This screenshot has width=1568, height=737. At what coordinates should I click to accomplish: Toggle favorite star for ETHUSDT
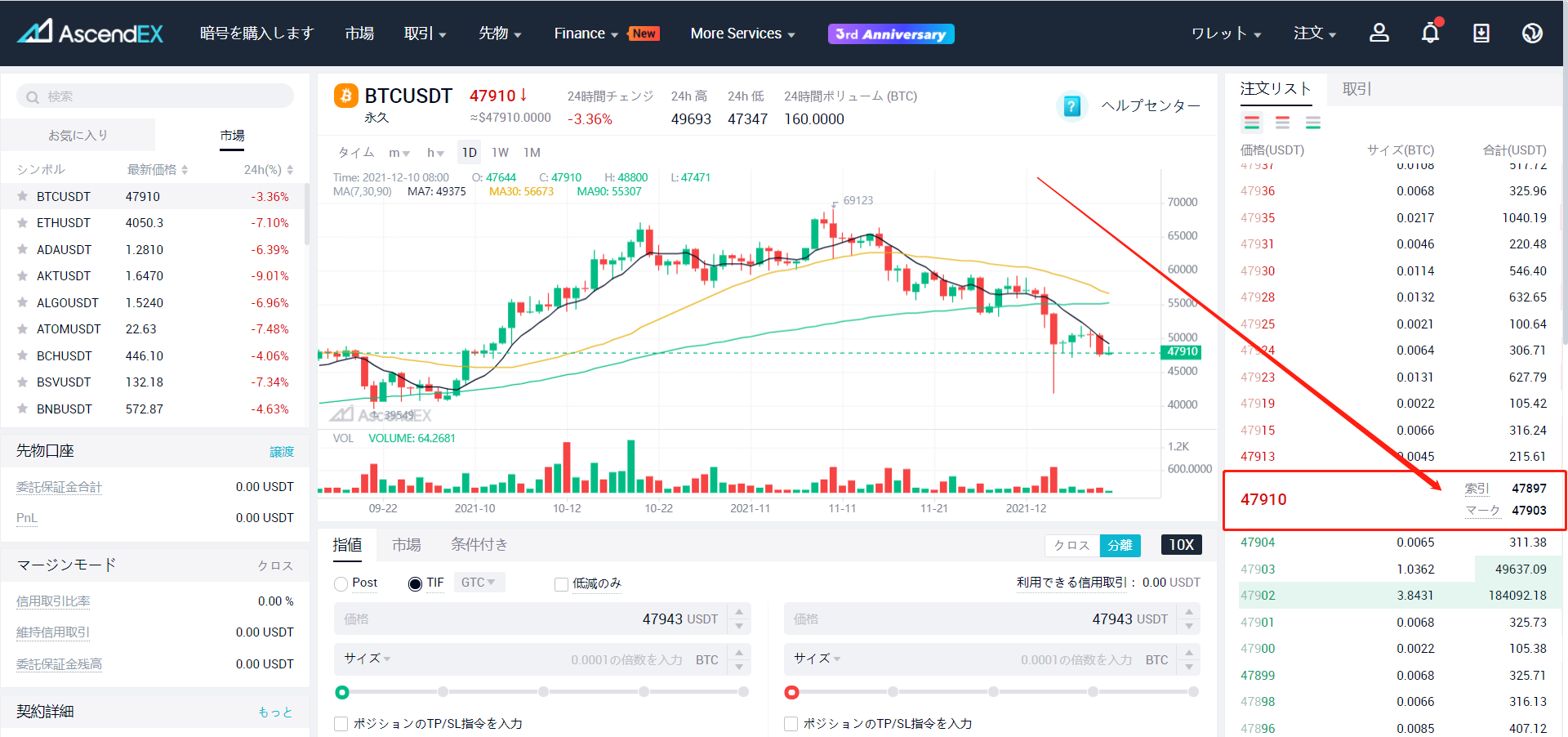coord(22,222)
